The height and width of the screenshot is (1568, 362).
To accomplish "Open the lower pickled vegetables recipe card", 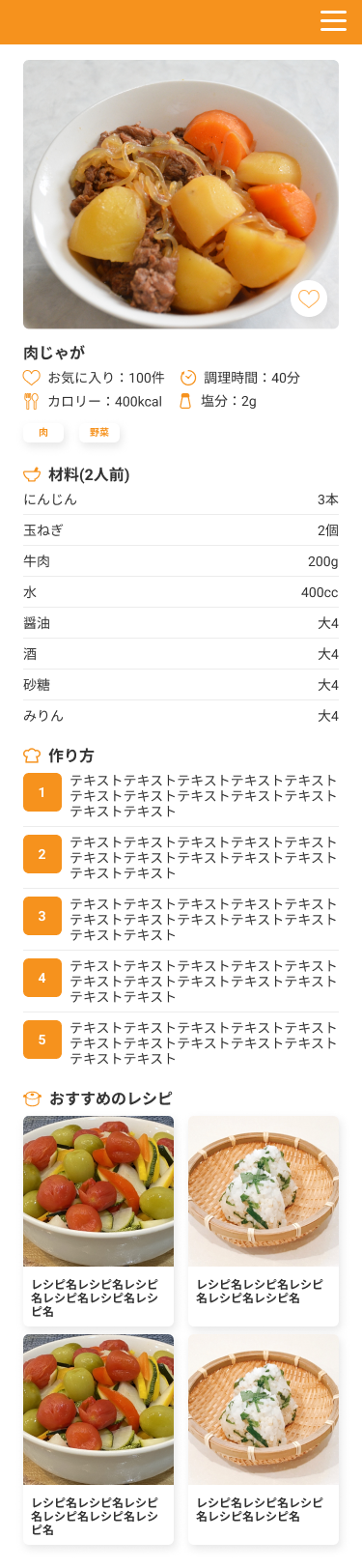I will (x=98, y=1440).
